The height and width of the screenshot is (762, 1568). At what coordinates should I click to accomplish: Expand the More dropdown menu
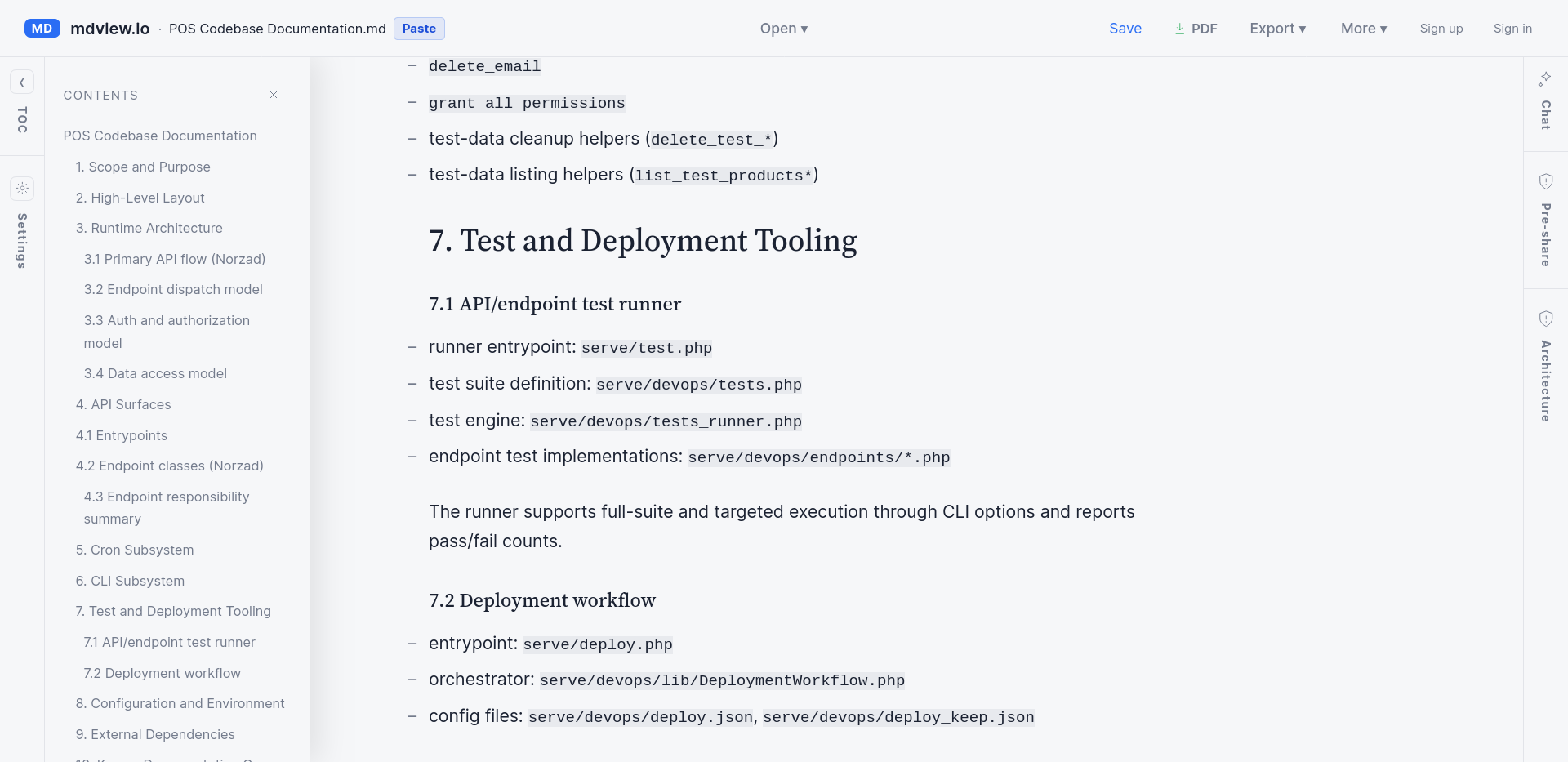click(x=1364, y=29)
